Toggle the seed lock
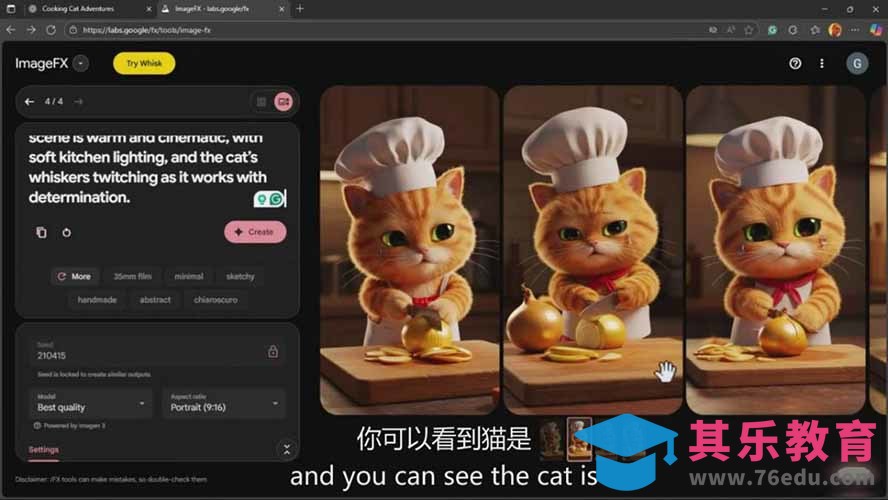Screen dimensions: 888x500 click(x=272, y=352)
